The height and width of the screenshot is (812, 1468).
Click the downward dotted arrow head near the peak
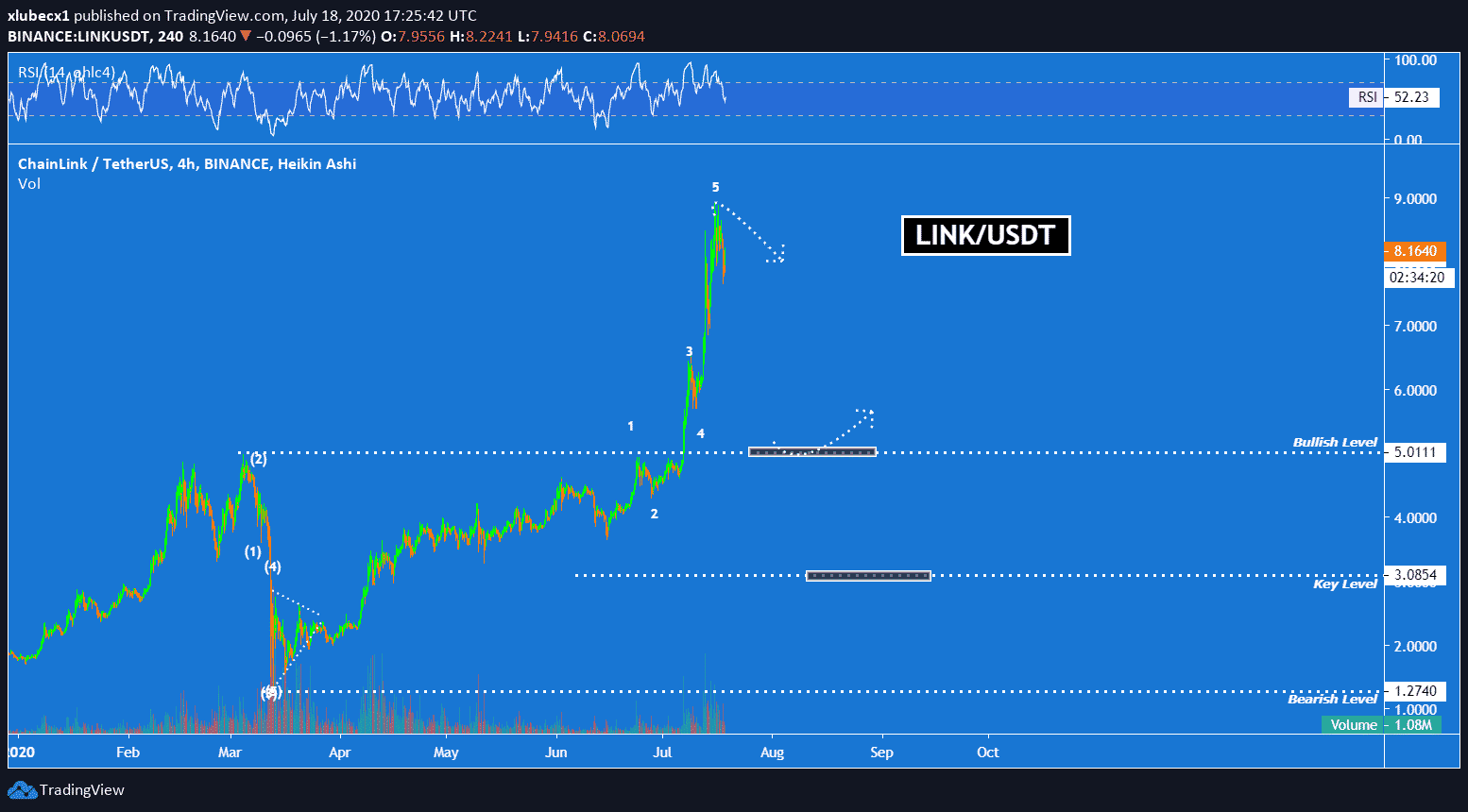click(778, 254)
